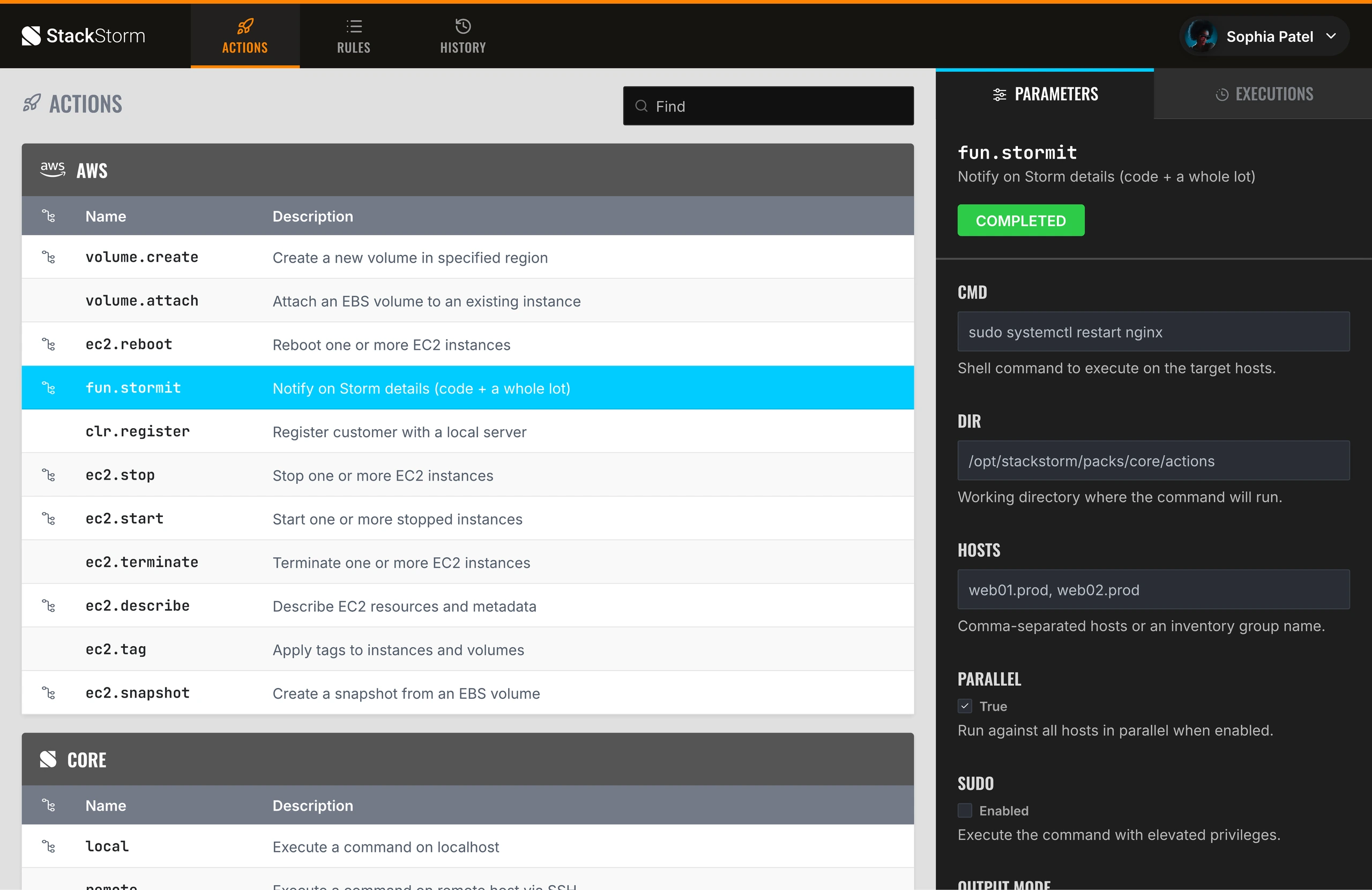
Task: Open the History tab
Action: pos(463,36)
